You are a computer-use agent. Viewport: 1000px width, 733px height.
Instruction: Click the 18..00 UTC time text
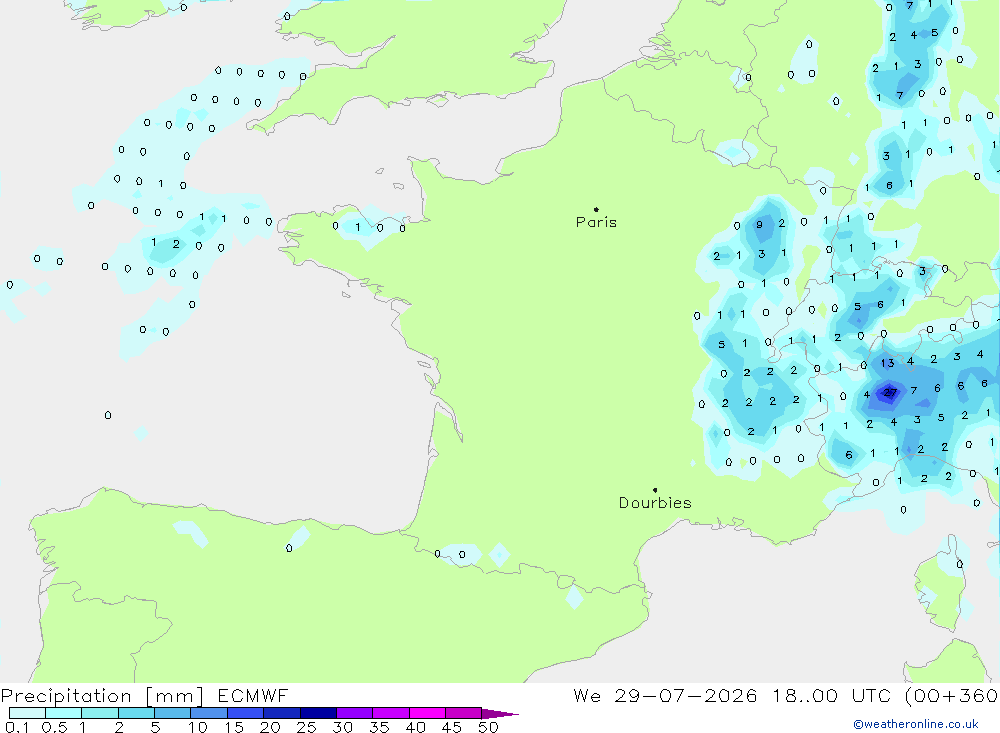point(831,695)
